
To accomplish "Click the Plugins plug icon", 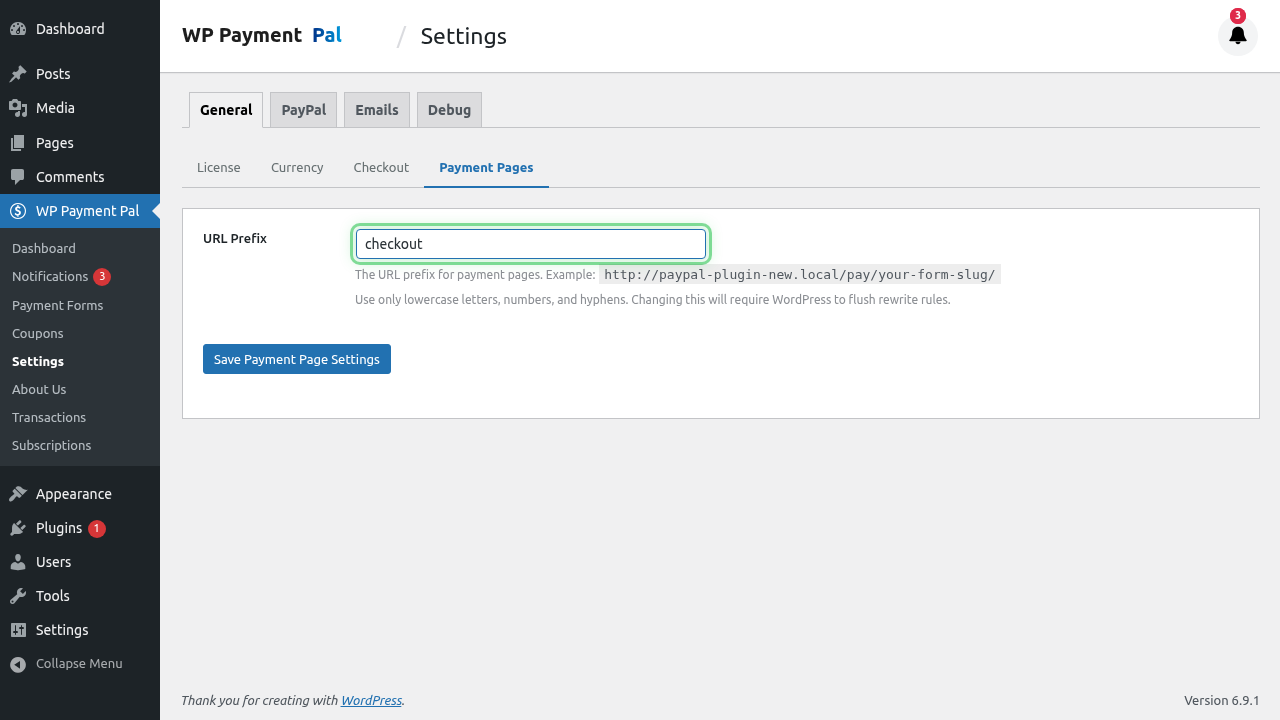I will coord(18,527).
